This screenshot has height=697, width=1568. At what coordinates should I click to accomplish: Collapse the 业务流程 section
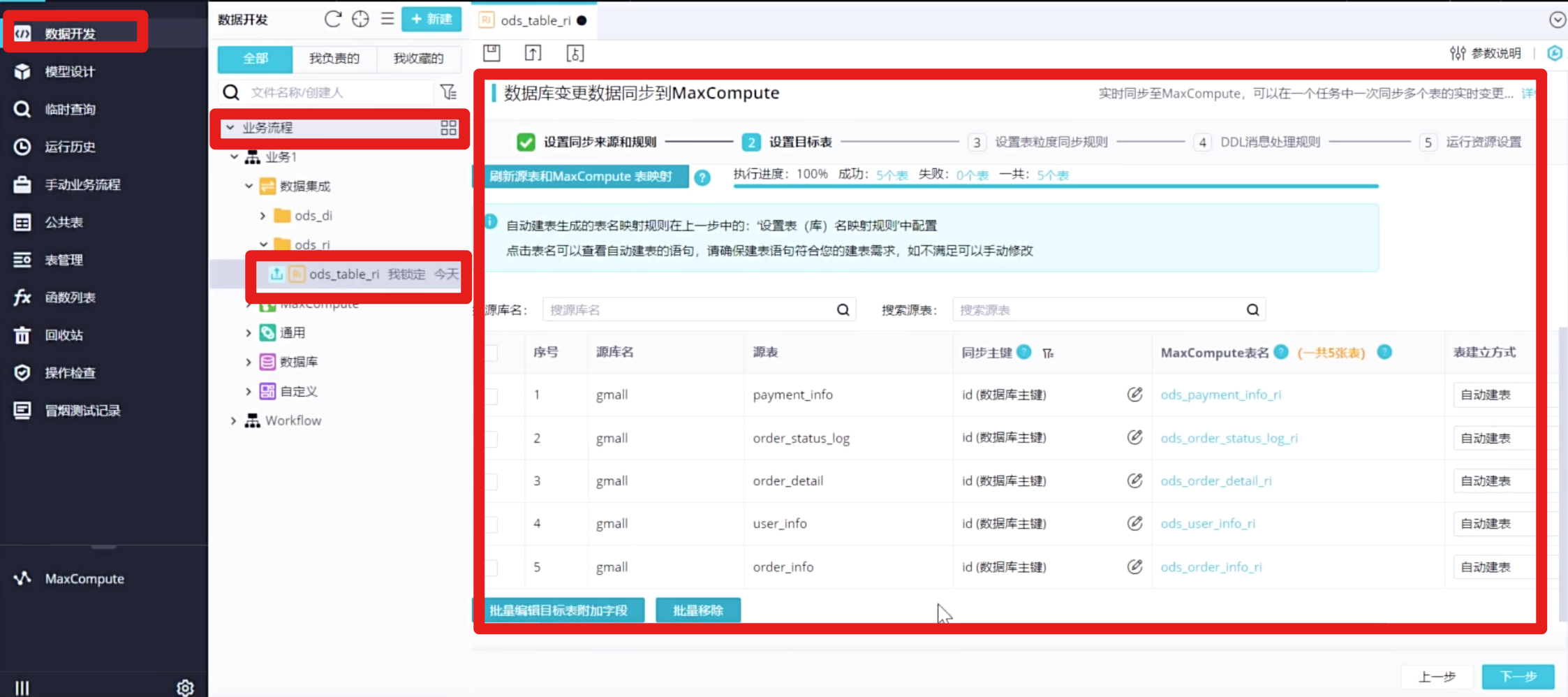tap(230, 128)
